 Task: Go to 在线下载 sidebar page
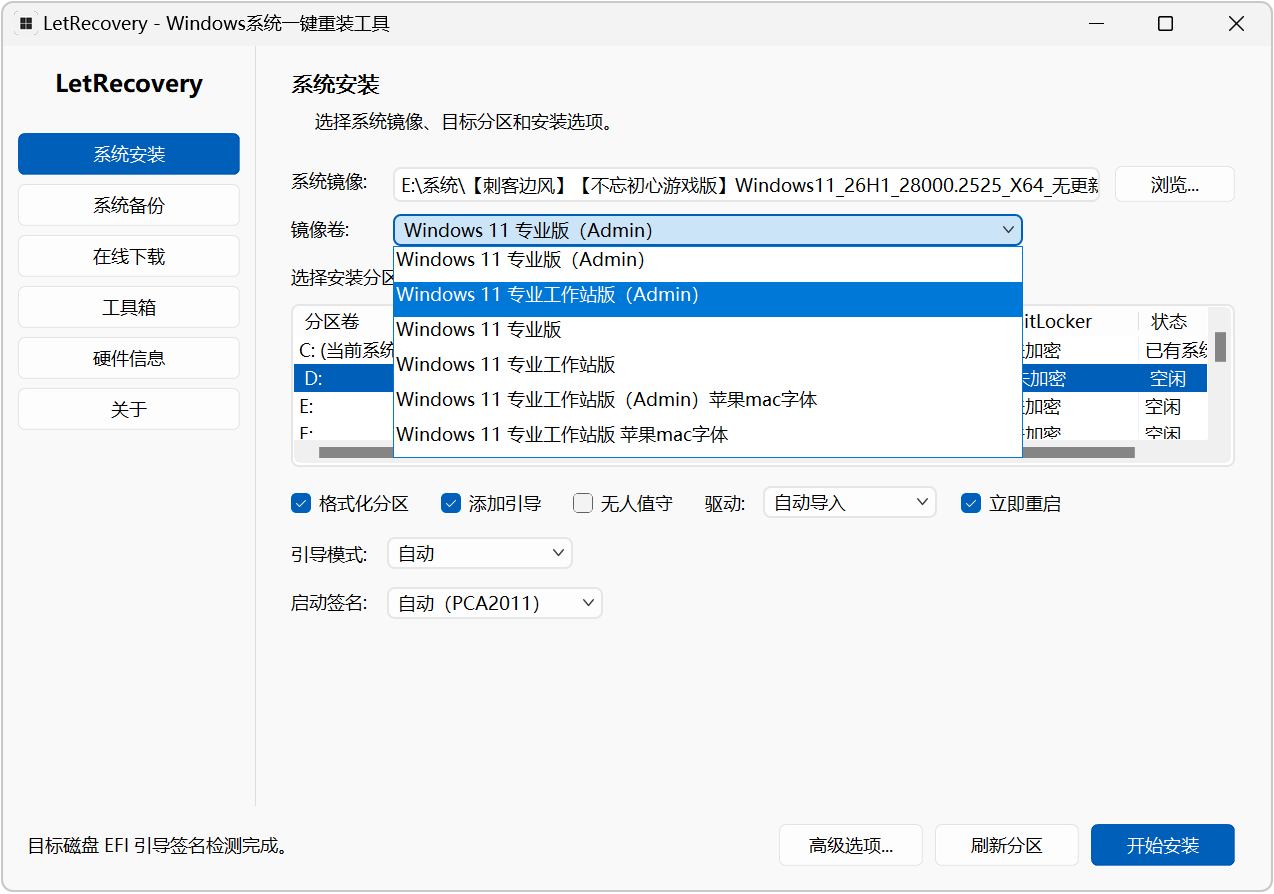pyautogui.click(x=129, y=256)
